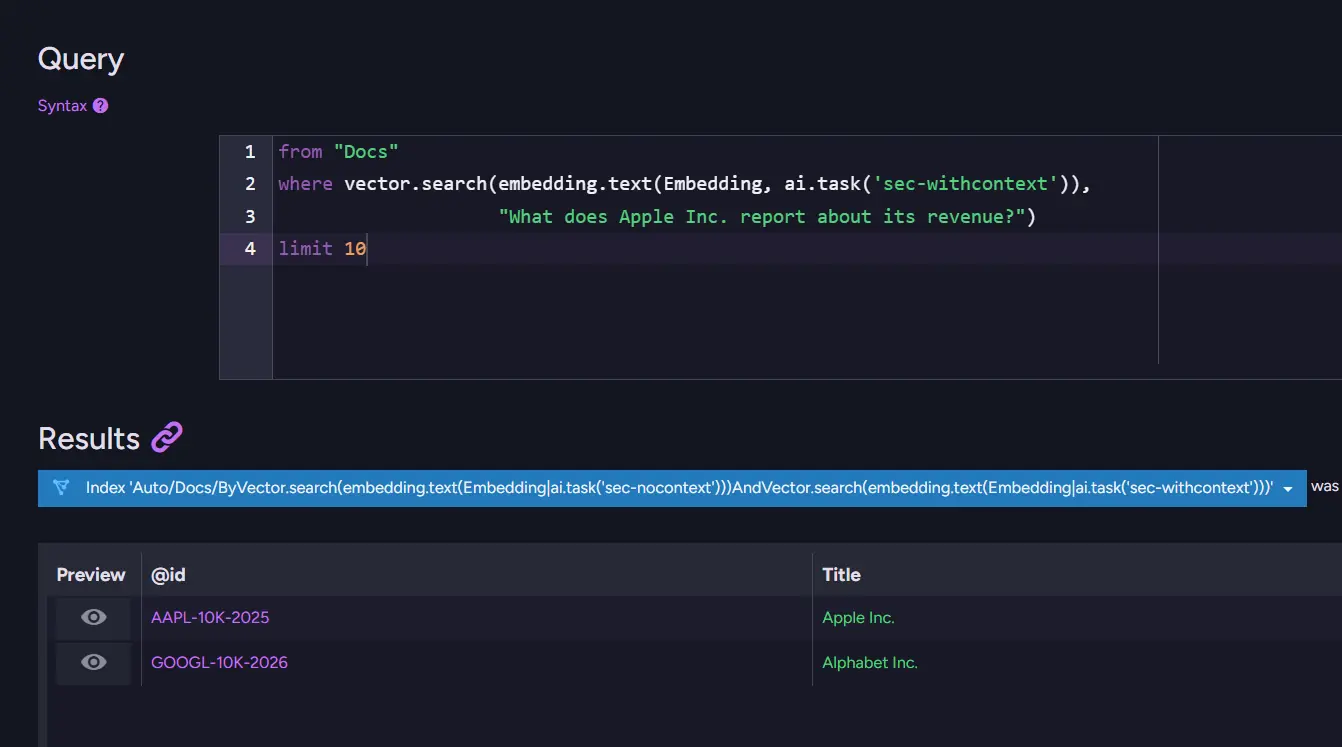Sort by the @id column header
Viewport: 1342px width, 747px height.
(x=168, y=575)
